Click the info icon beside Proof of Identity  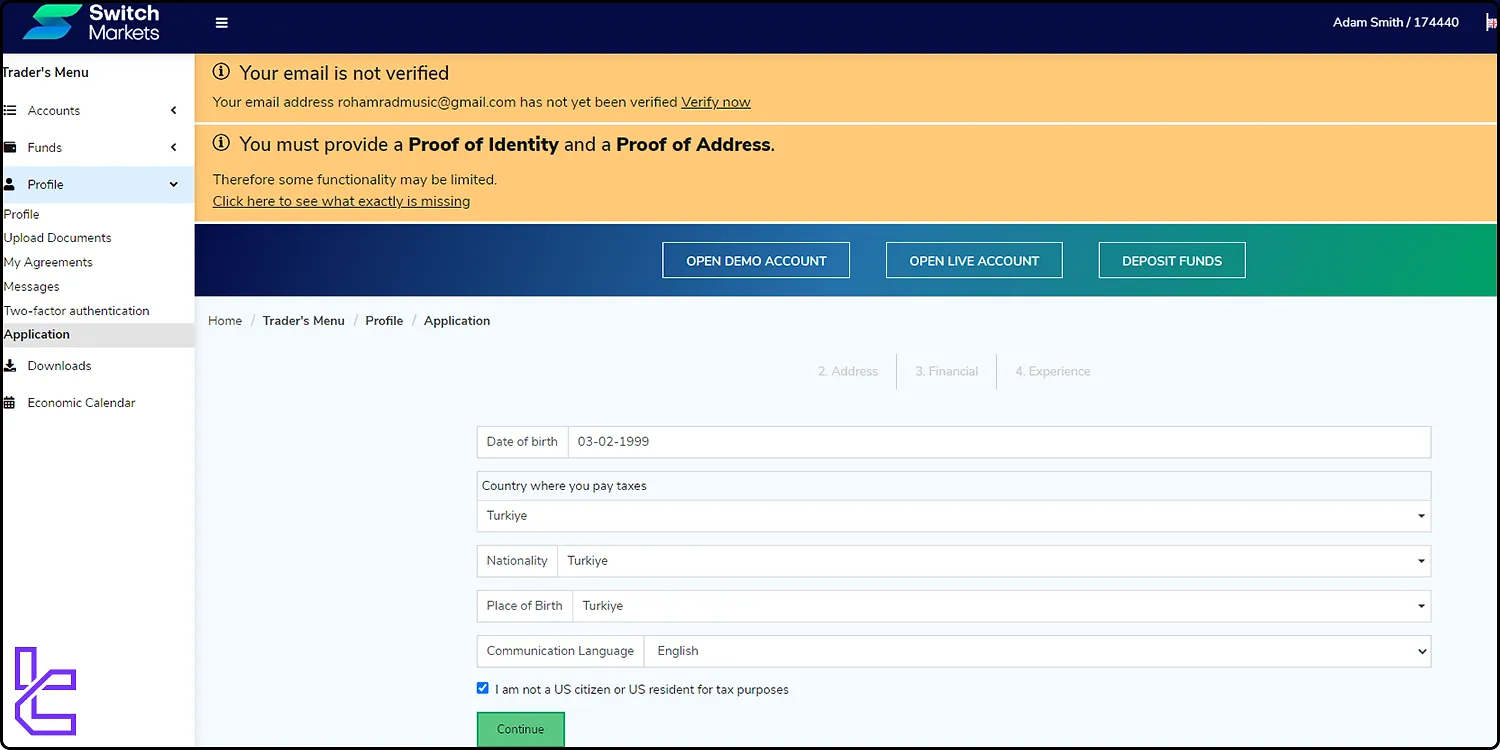point(221,144)
